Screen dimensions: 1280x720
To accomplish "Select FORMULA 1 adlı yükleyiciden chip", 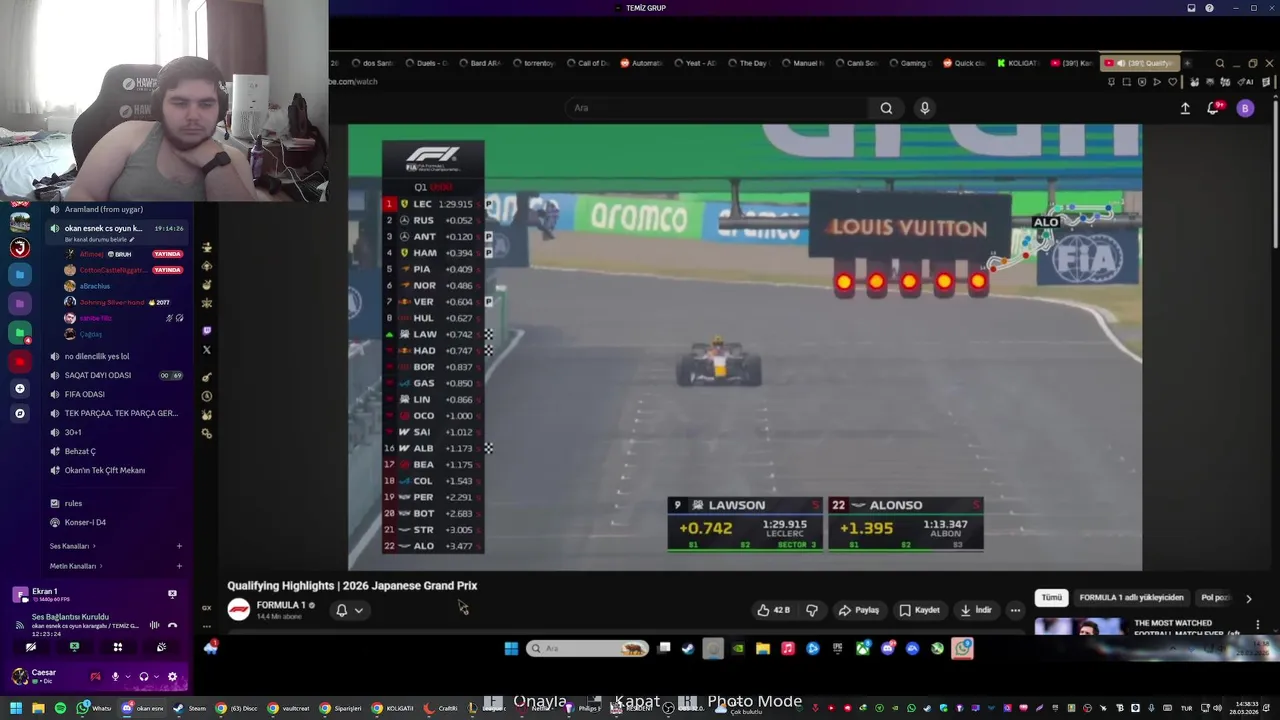I will click(x=1131, y=598).
